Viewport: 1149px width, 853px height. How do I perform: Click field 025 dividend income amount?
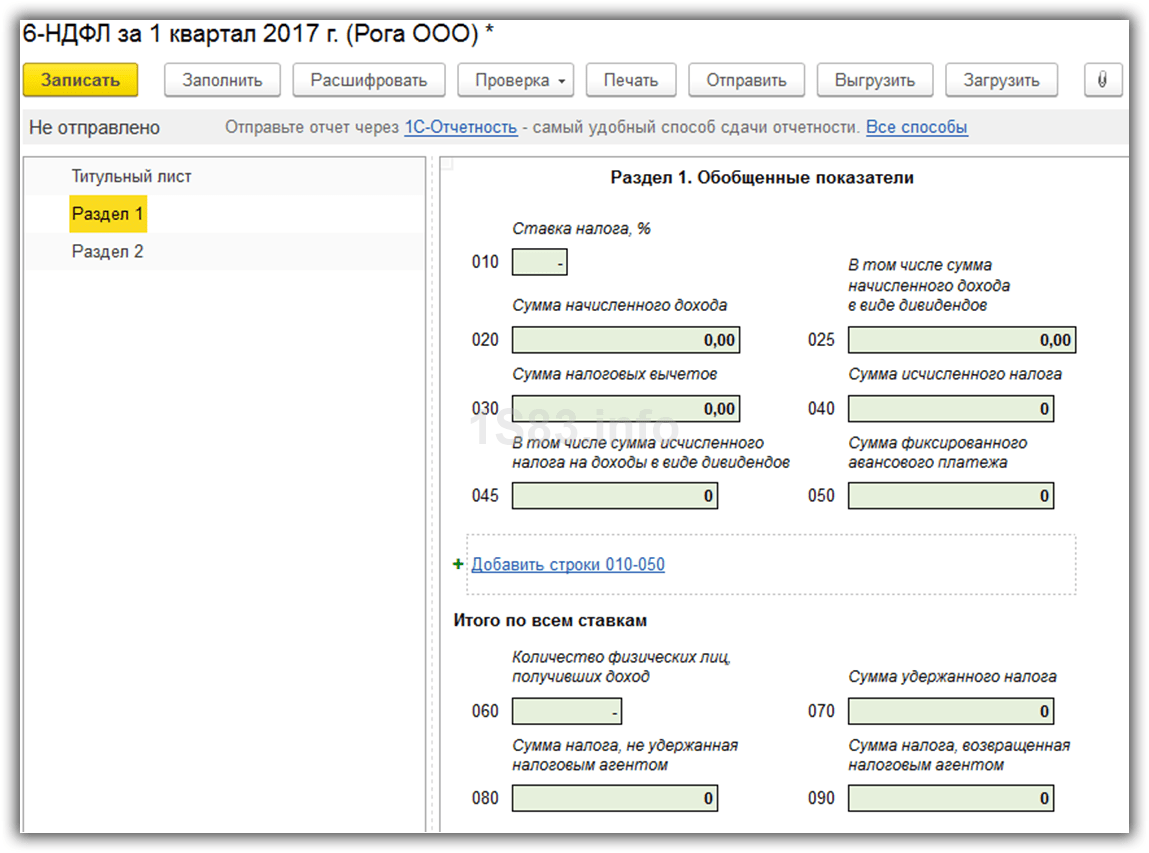click(962, 339)
